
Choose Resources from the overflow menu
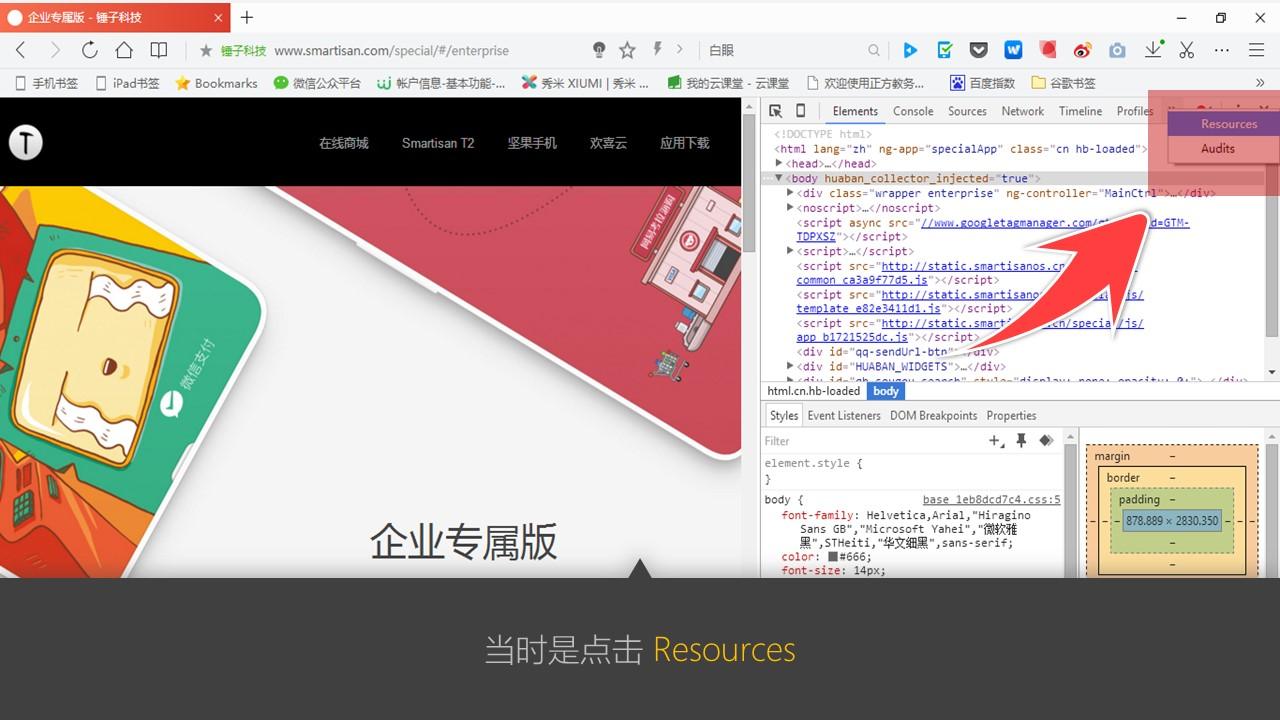coord(1229,124)
